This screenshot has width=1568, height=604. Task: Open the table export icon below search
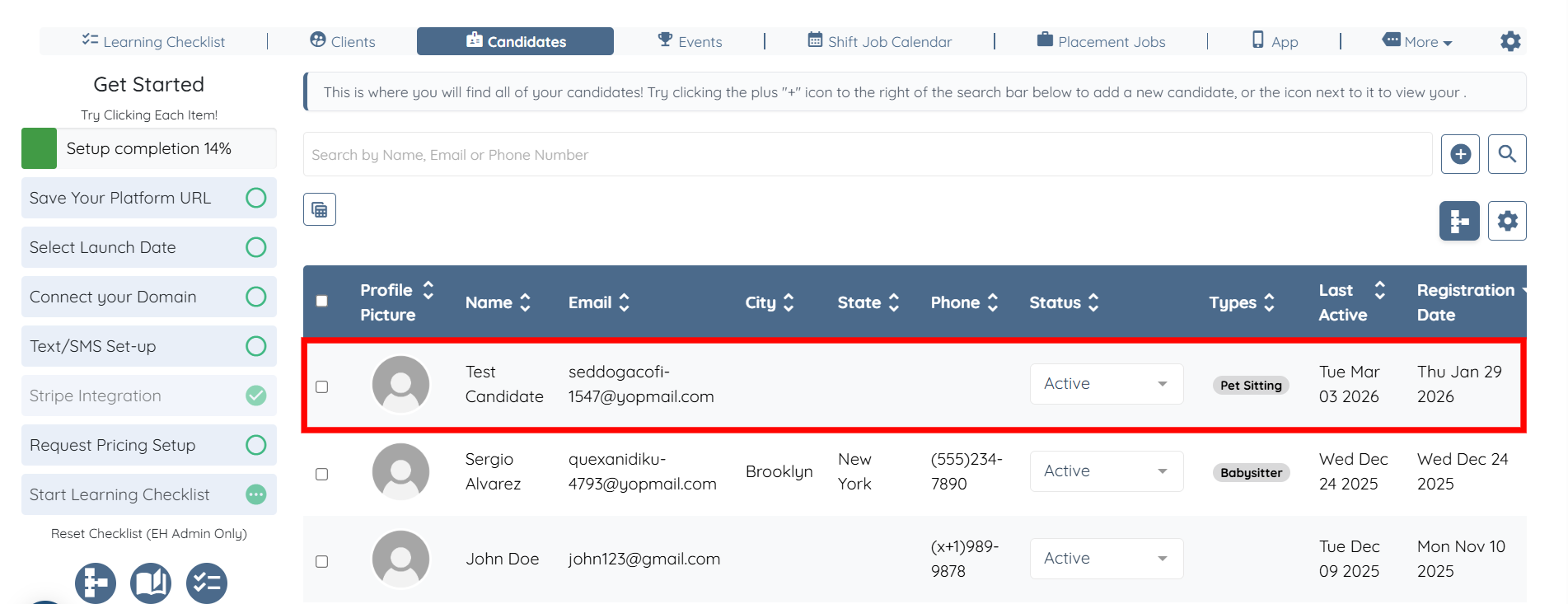320,209
